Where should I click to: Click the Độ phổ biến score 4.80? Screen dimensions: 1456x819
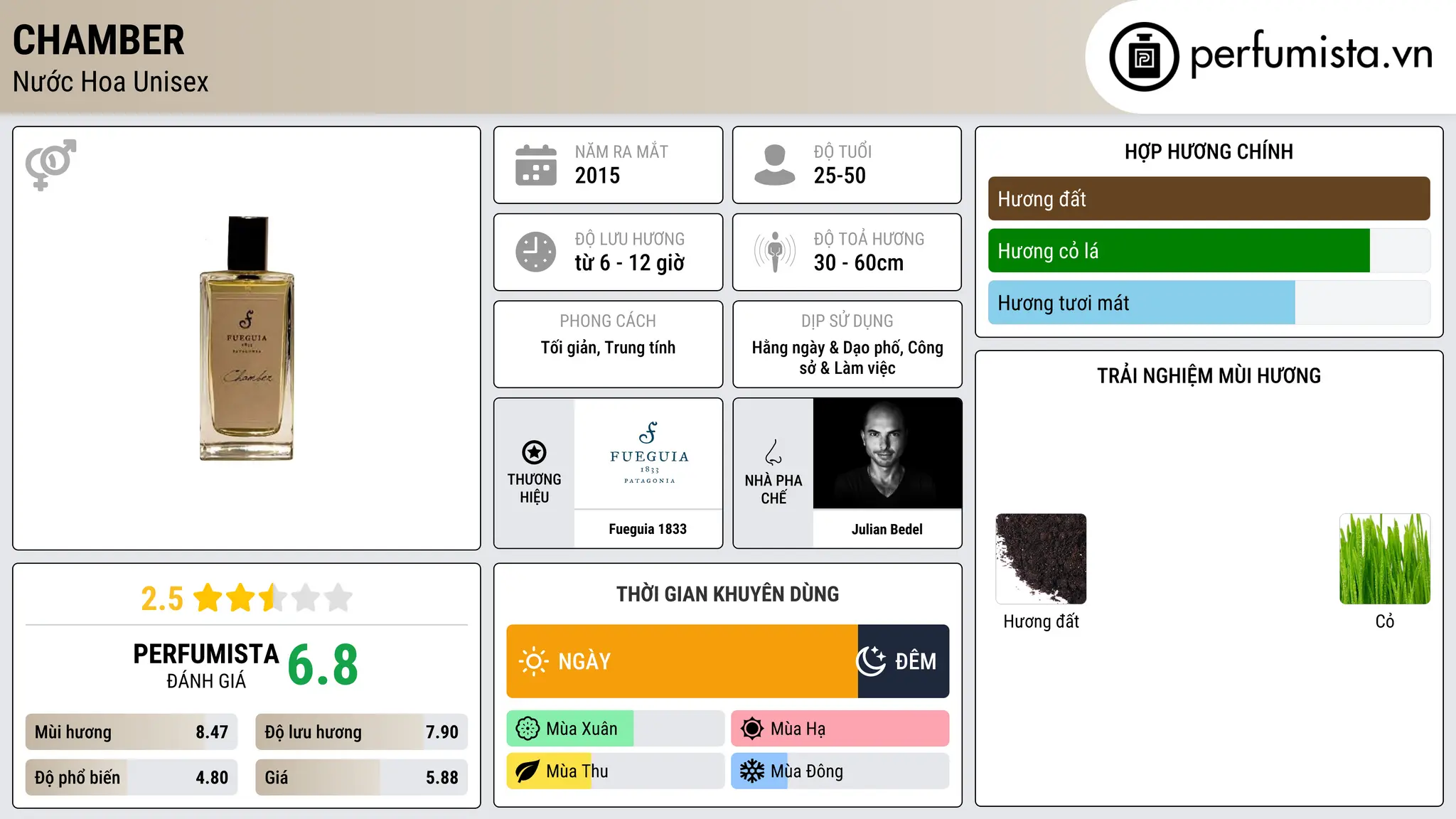point(212,778)
